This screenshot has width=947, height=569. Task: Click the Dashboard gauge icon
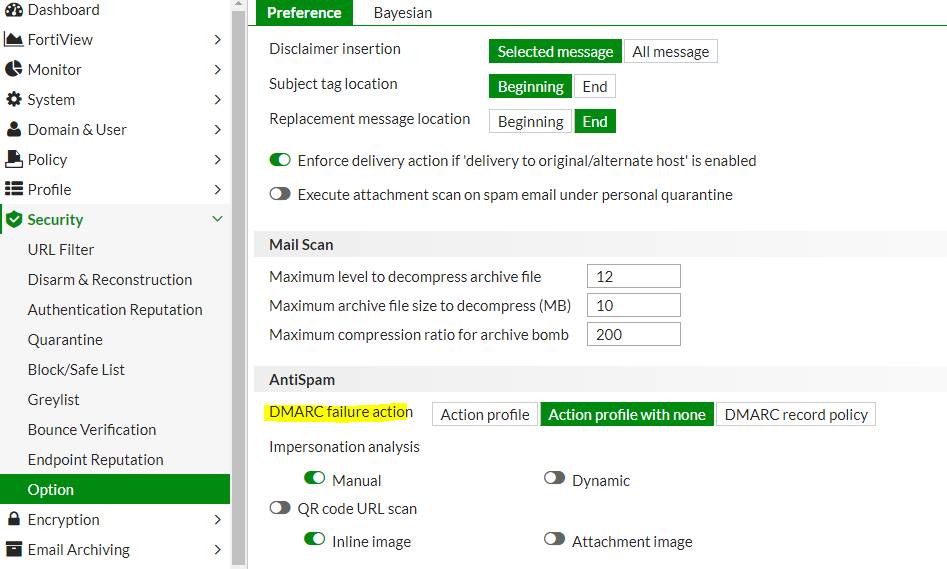tap(14, 10)
